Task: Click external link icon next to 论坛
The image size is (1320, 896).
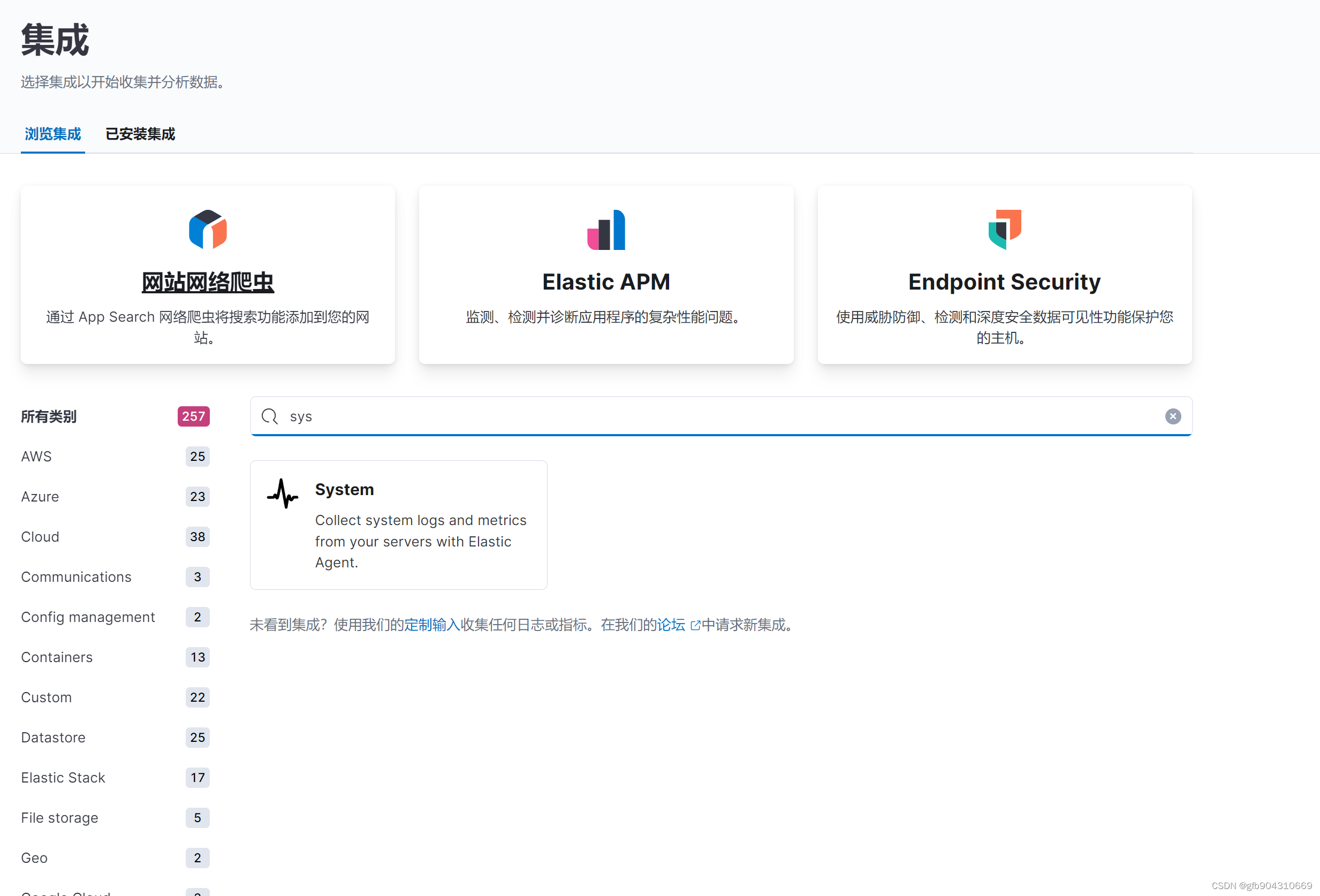Action: point(695,625)
